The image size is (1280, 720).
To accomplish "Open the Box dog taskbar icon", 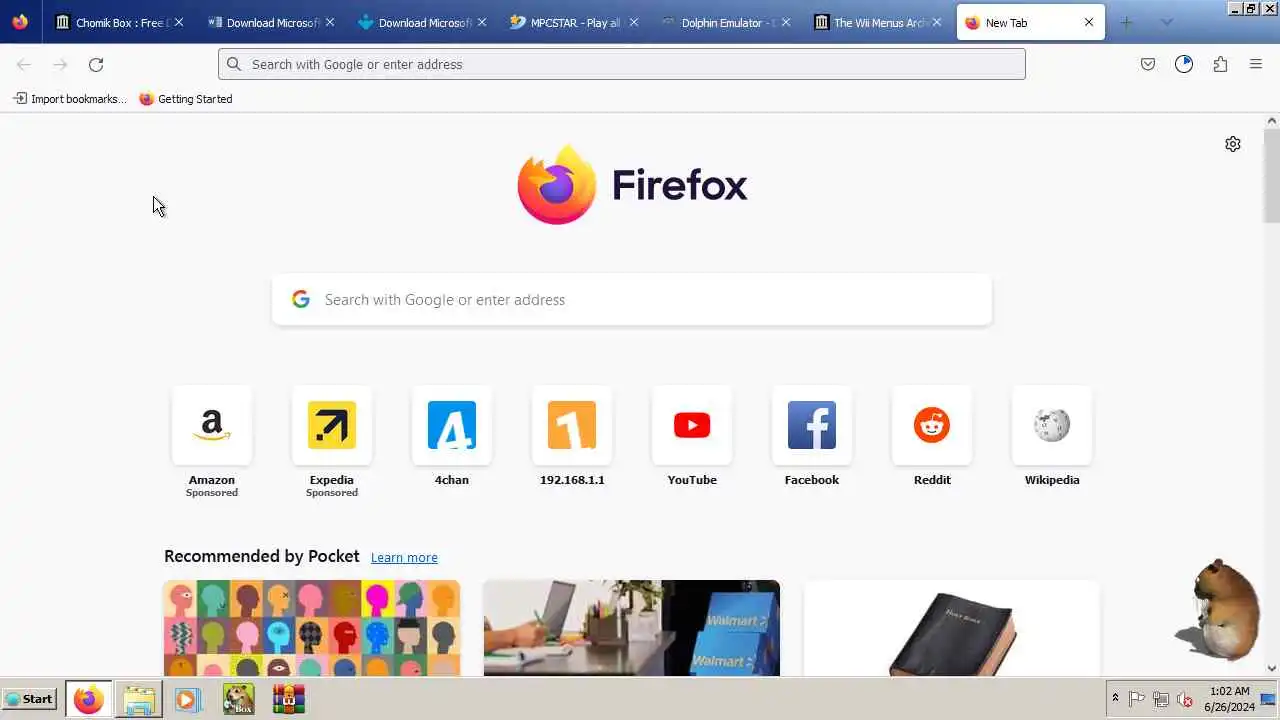I will [238, 699].
